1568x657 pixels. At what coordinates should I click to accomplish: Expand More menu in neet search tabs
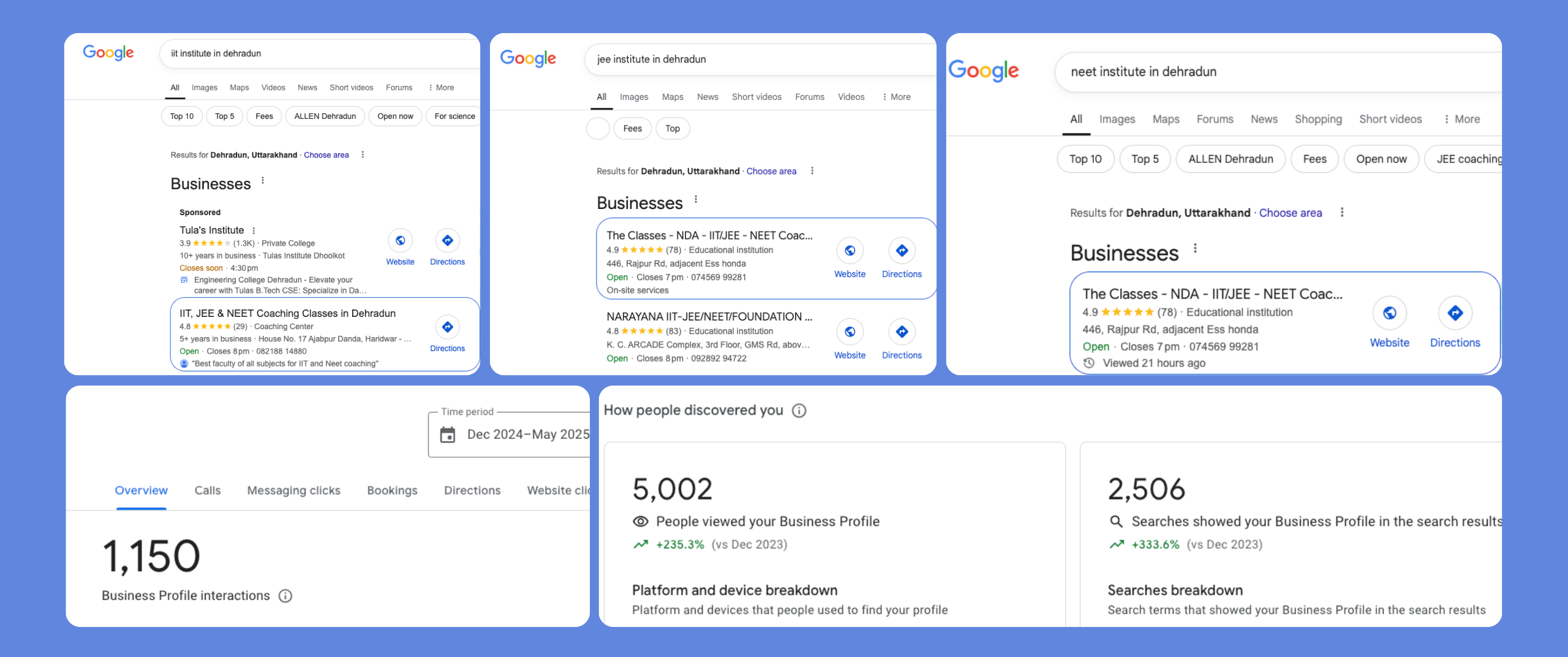[x=1461, y=120]
